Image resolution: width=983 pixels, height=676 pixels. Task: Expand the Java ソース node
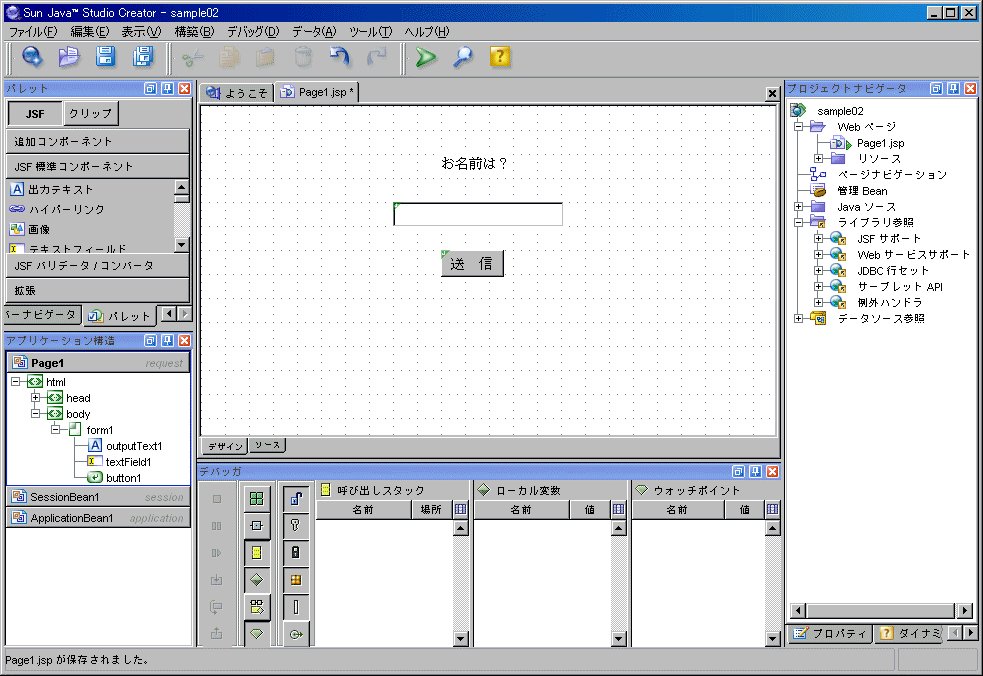point(798,206)
